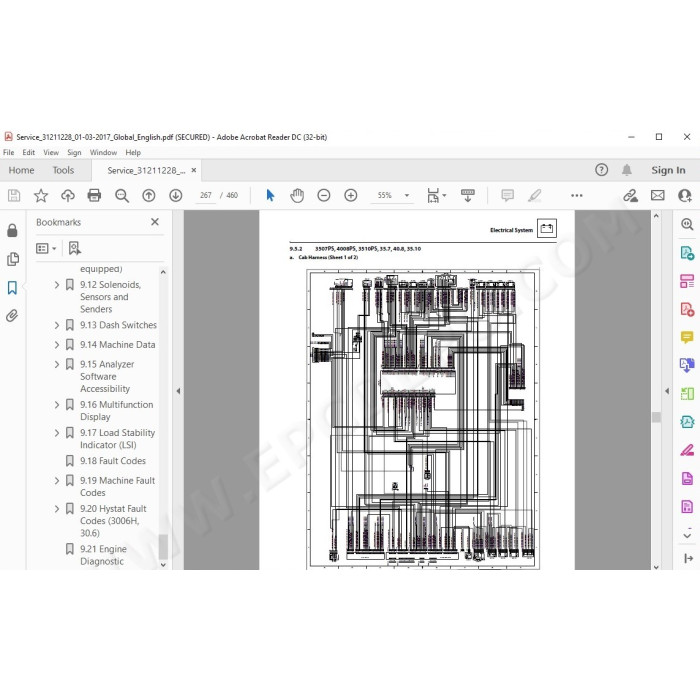Click the scrolling mode icon
Viewport: 700px width, 700px height.
[468, 195]
